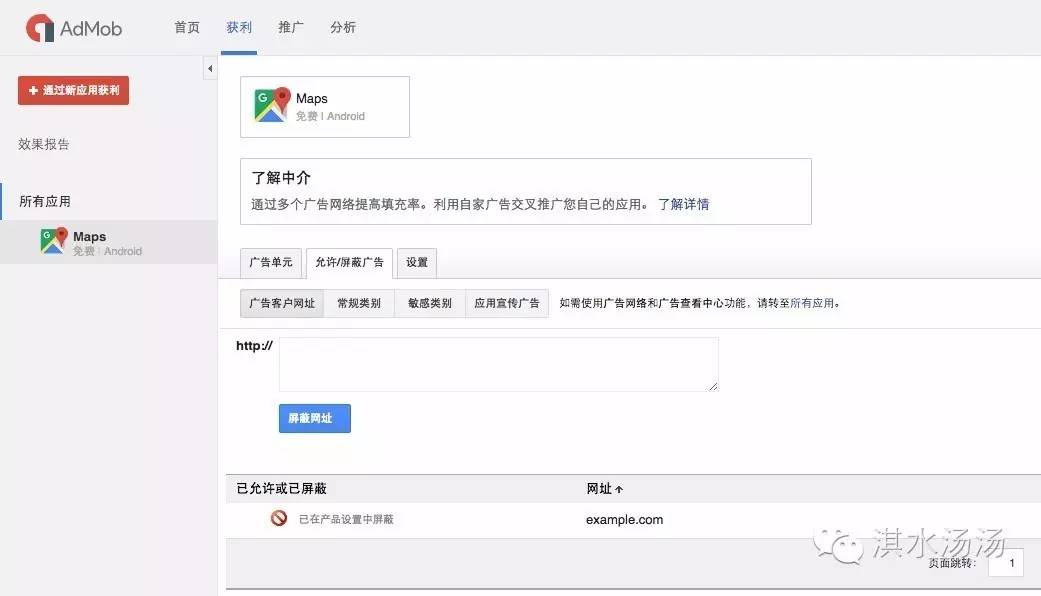Click the 页面跳转 page number field
This screenshot has width=1041, height=596.
click(x=1005, y=563)
